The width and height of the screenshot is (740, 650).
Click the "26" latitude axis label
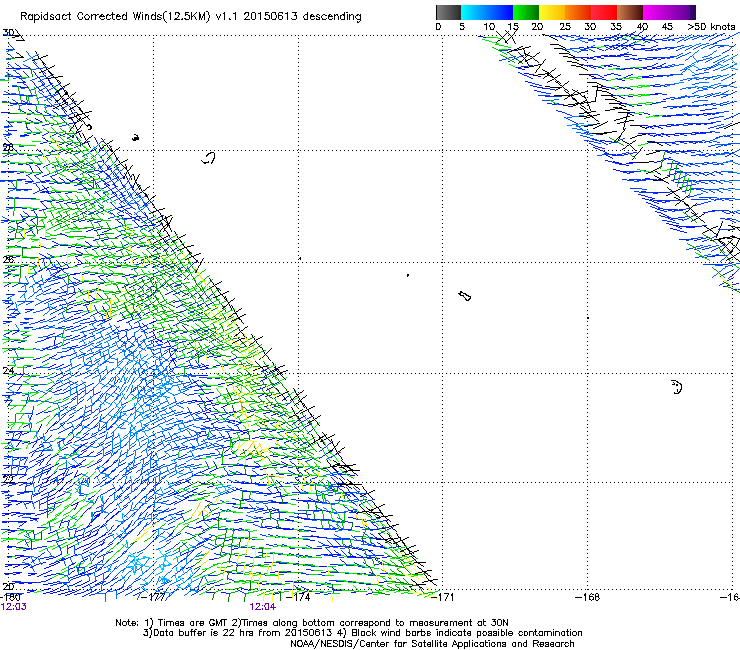pos(8,259)
